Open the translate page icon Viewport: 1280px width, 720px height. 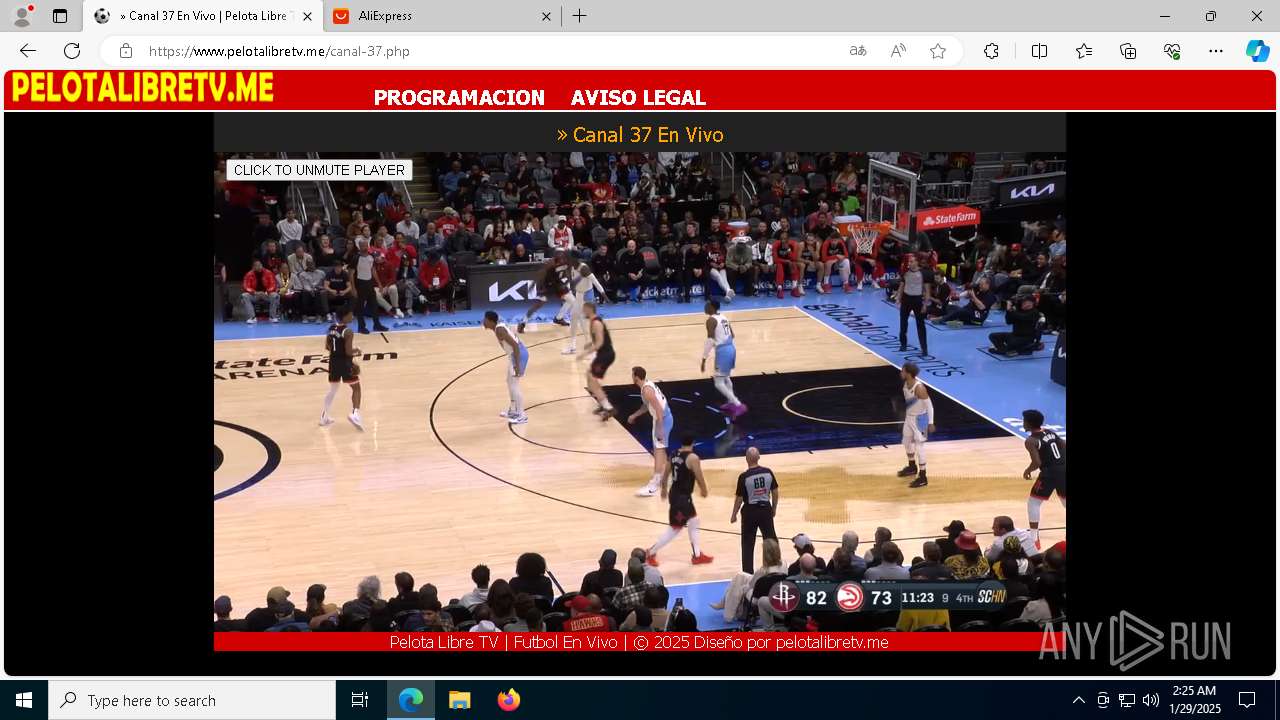click(x=858, y=51)
